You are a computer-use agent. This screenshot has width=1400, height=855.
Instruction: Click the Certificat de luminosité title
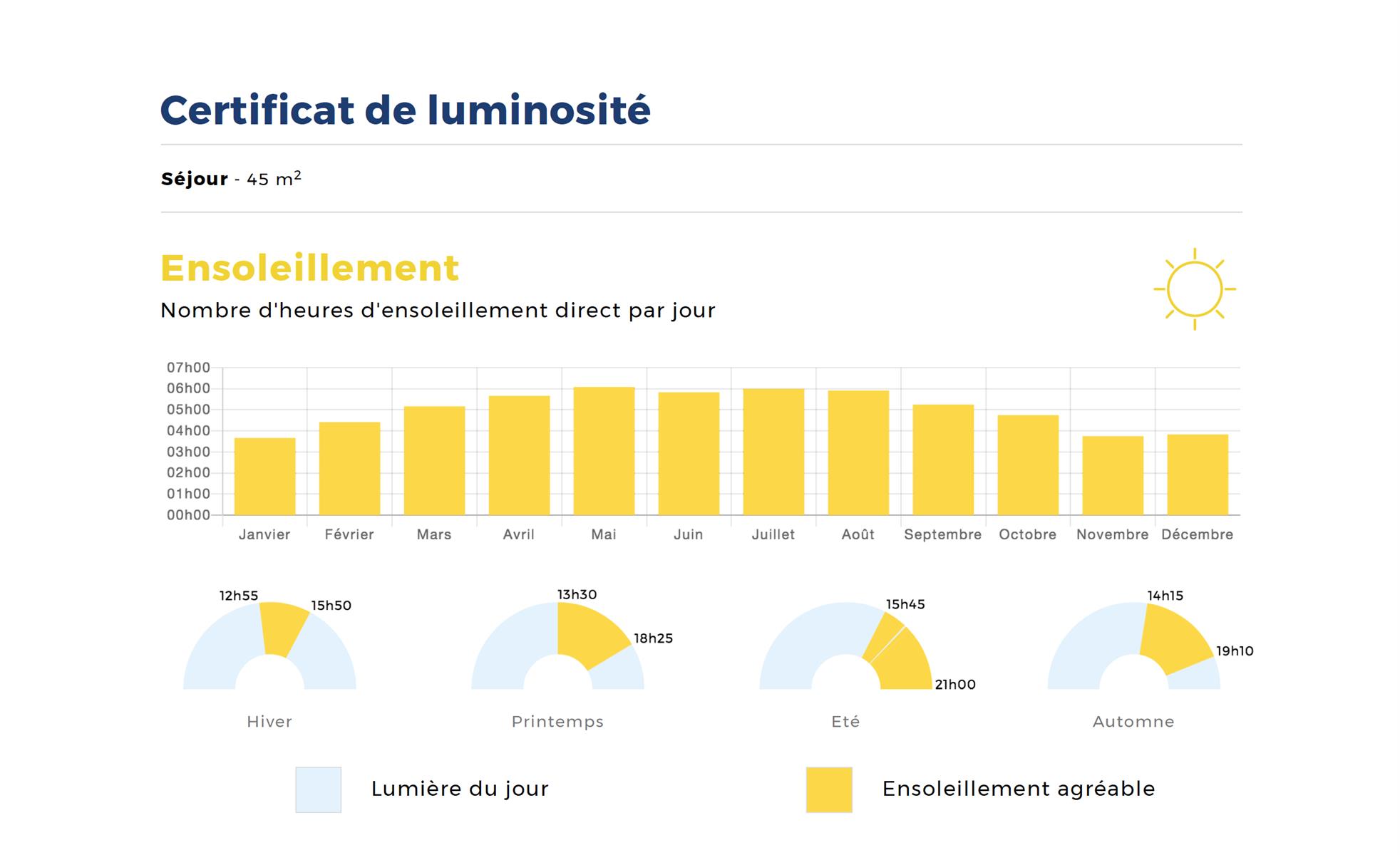point(405,110)
